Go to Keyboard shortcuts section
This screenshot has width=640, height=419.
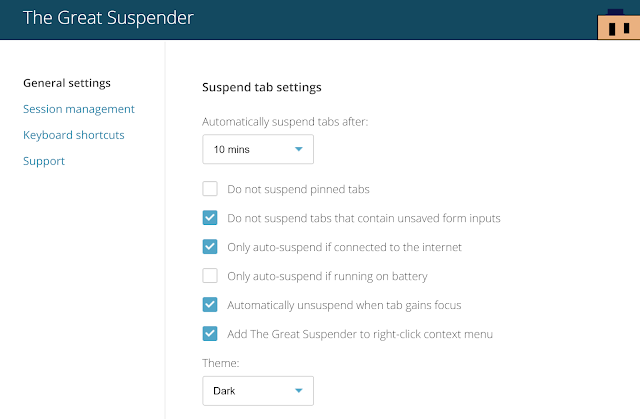click(74, 135)
